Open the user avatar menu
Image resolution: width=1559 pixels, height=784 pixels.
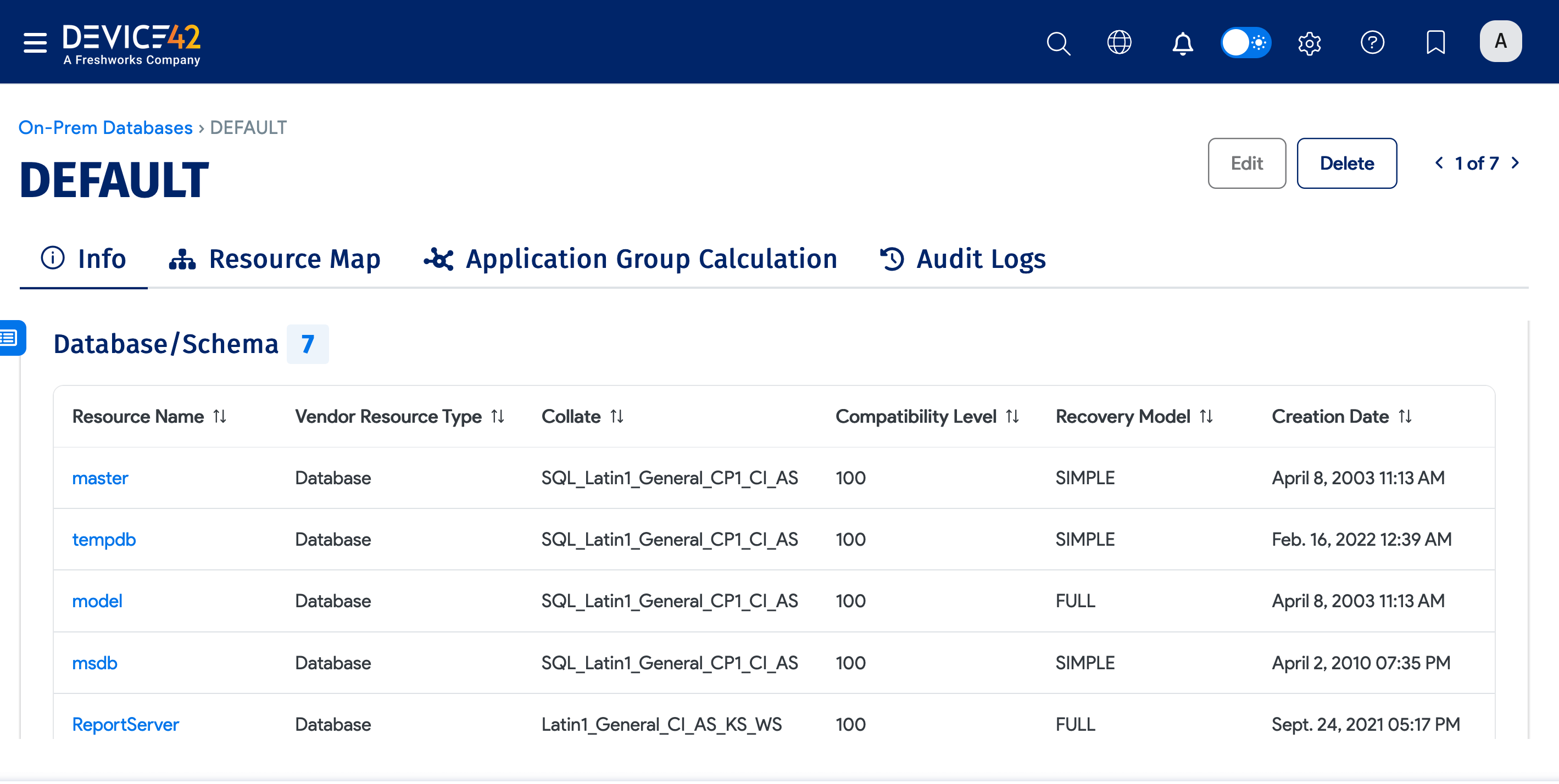point(1500,41)
